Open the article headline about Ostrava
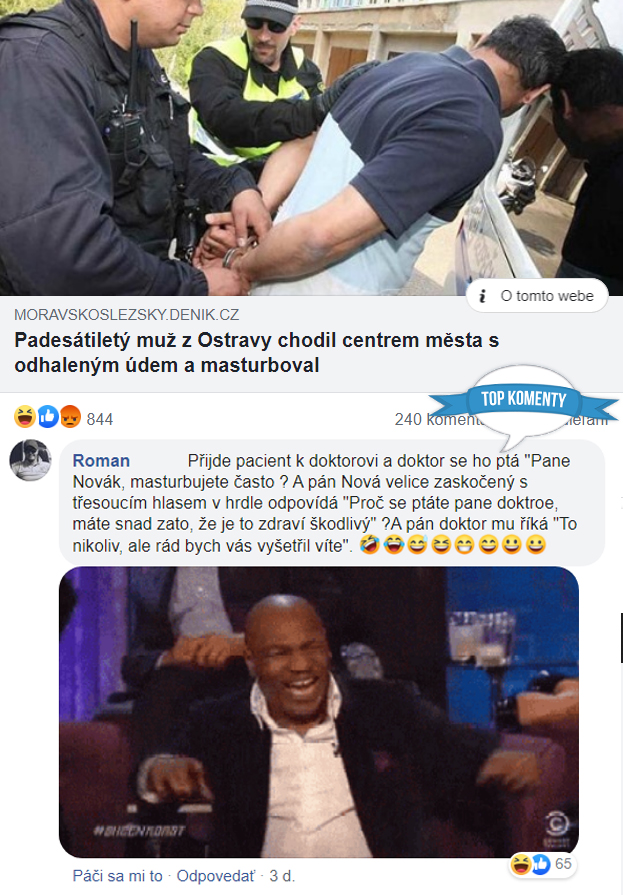 point(256,352)
